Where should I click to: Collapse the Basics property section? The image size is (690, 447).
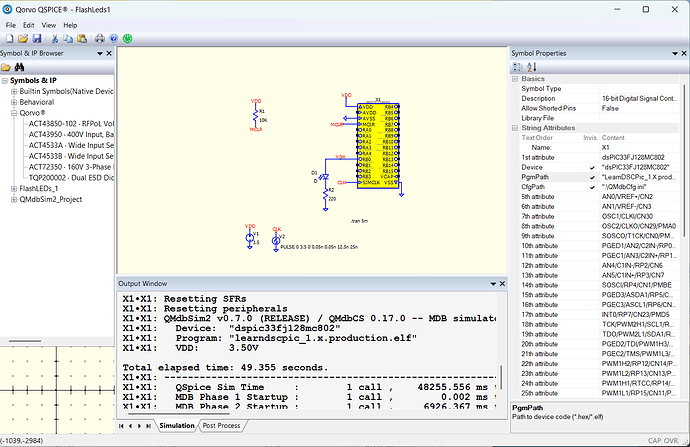pyautogui.click(x=515, y=79)
